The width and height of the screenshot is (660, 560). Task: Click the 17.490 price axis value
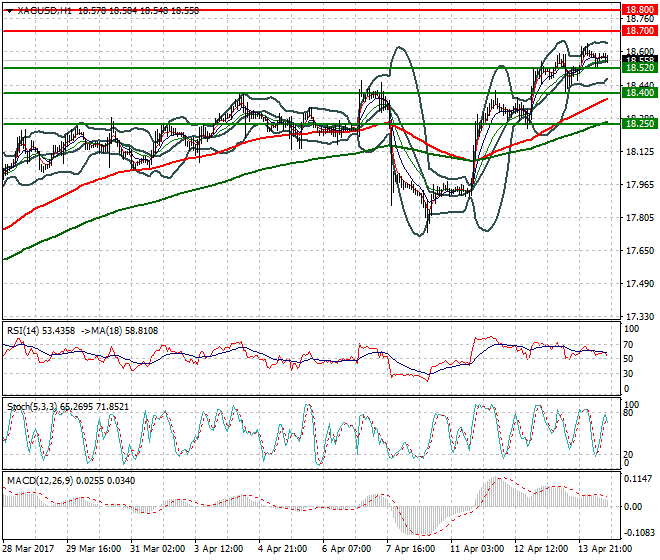pyautogui.click(x=640, y=283)
